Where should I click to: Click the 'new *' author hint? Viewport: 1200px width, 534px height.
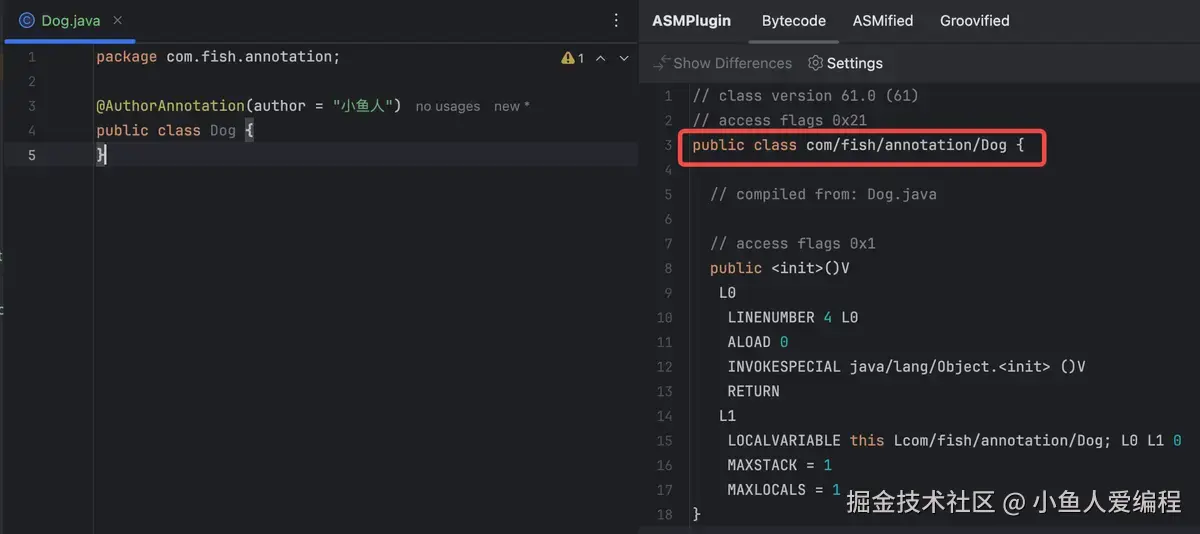[x=511, y=106]
